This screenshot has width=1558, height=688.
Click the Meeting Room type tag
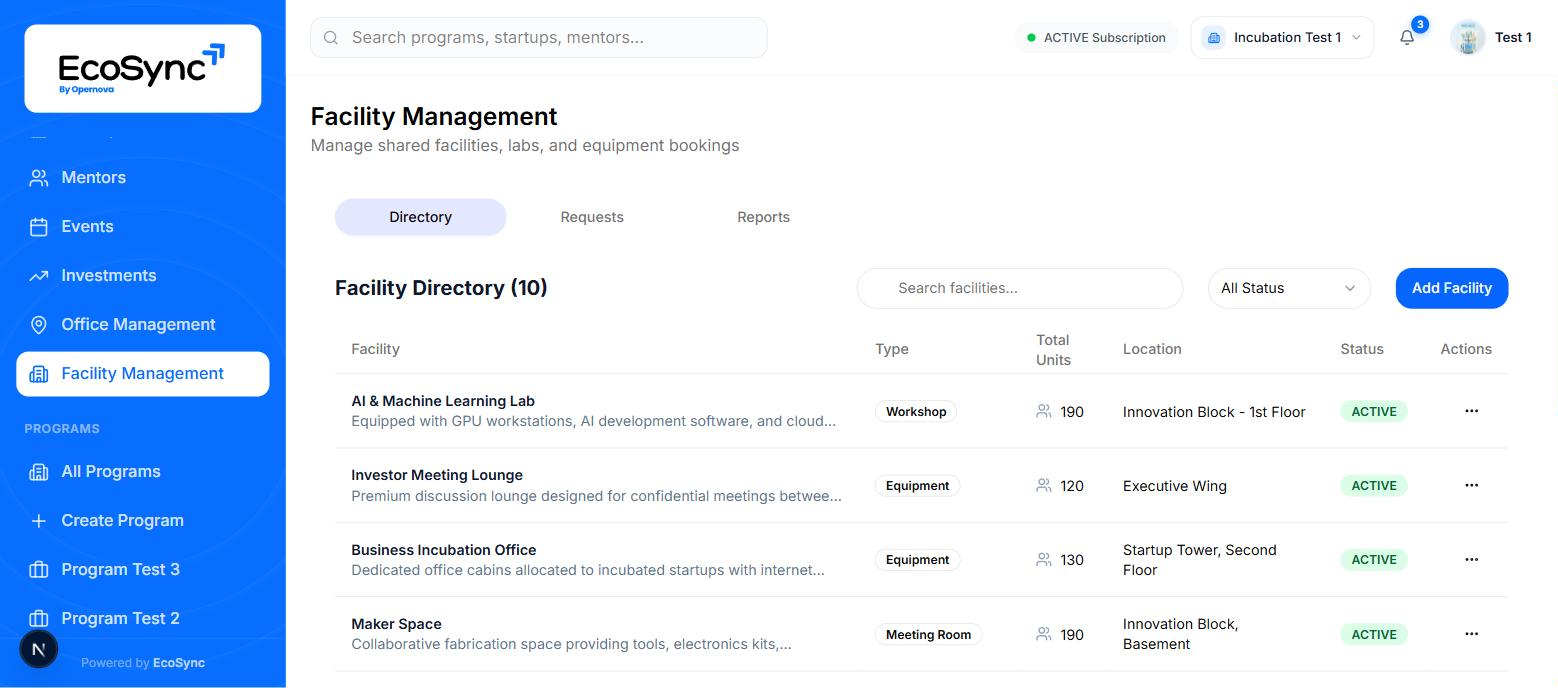pyautogui.click(x=928, y=634)
